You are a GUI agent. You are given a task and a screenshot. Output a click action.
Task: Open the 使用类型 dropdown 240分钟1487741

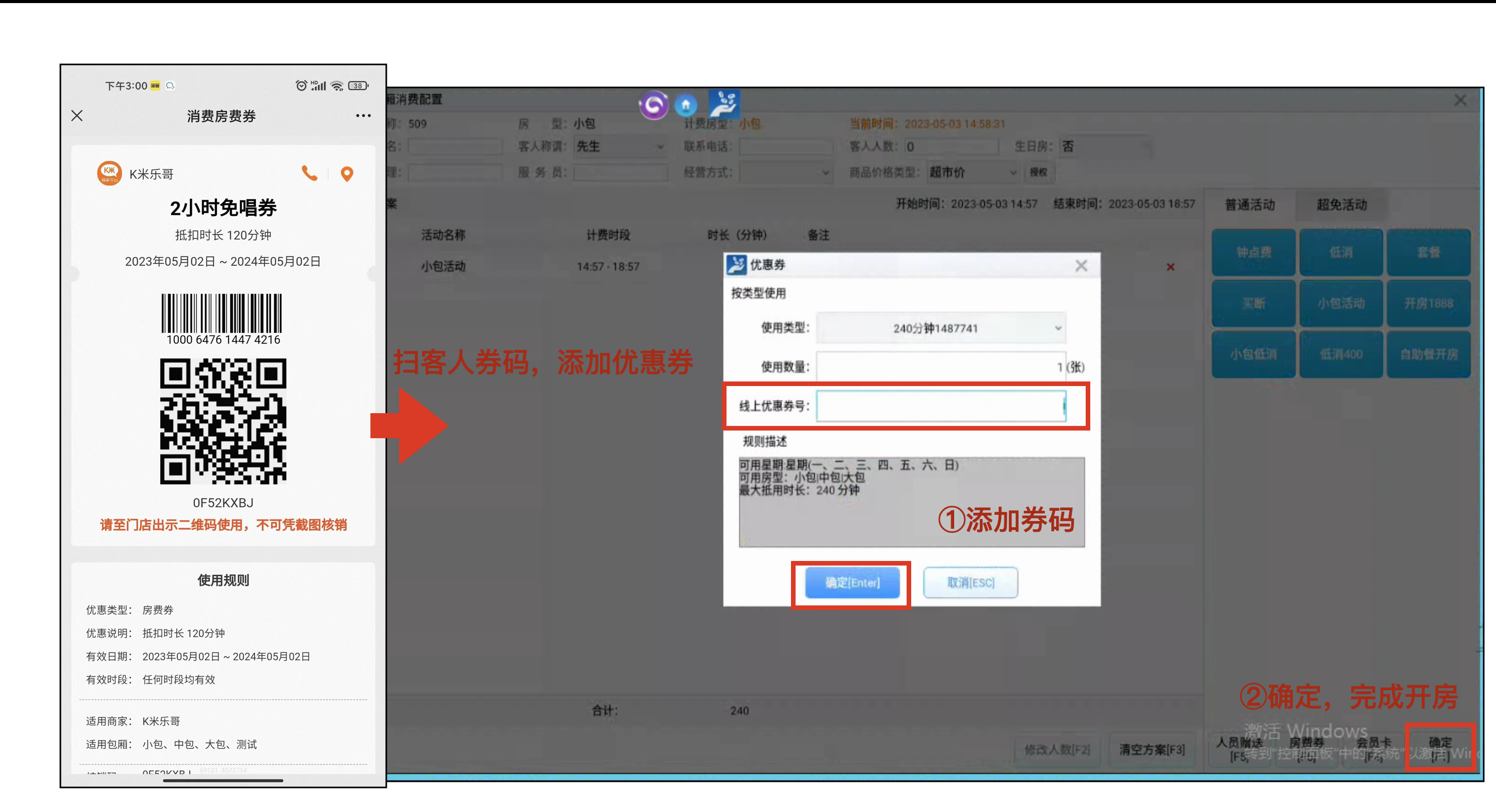tap(941, 328)
